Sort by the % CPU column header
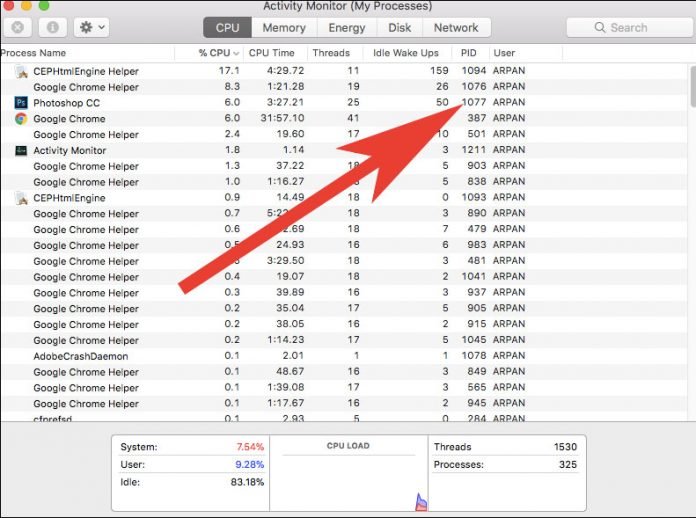696x518 pixels. 212,53
